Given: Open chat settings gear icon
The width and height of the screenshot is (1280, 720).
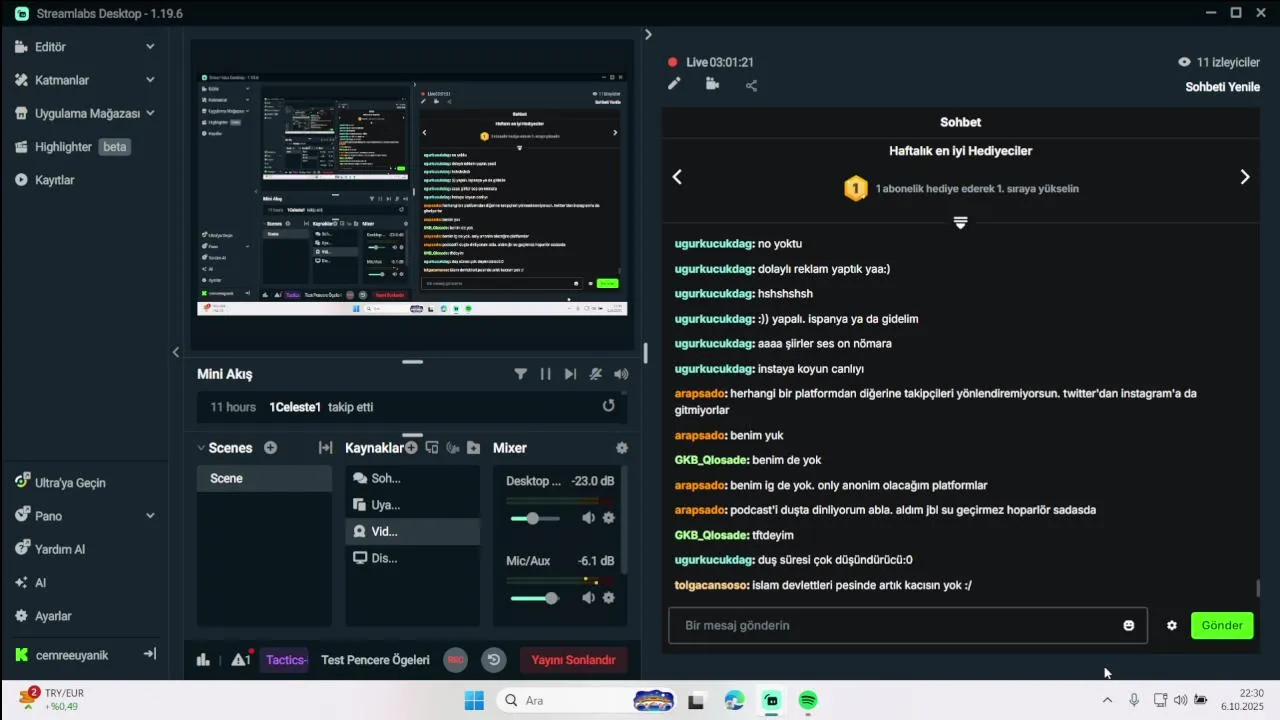Looking at the screenshot, I should tap(1172, 626).
